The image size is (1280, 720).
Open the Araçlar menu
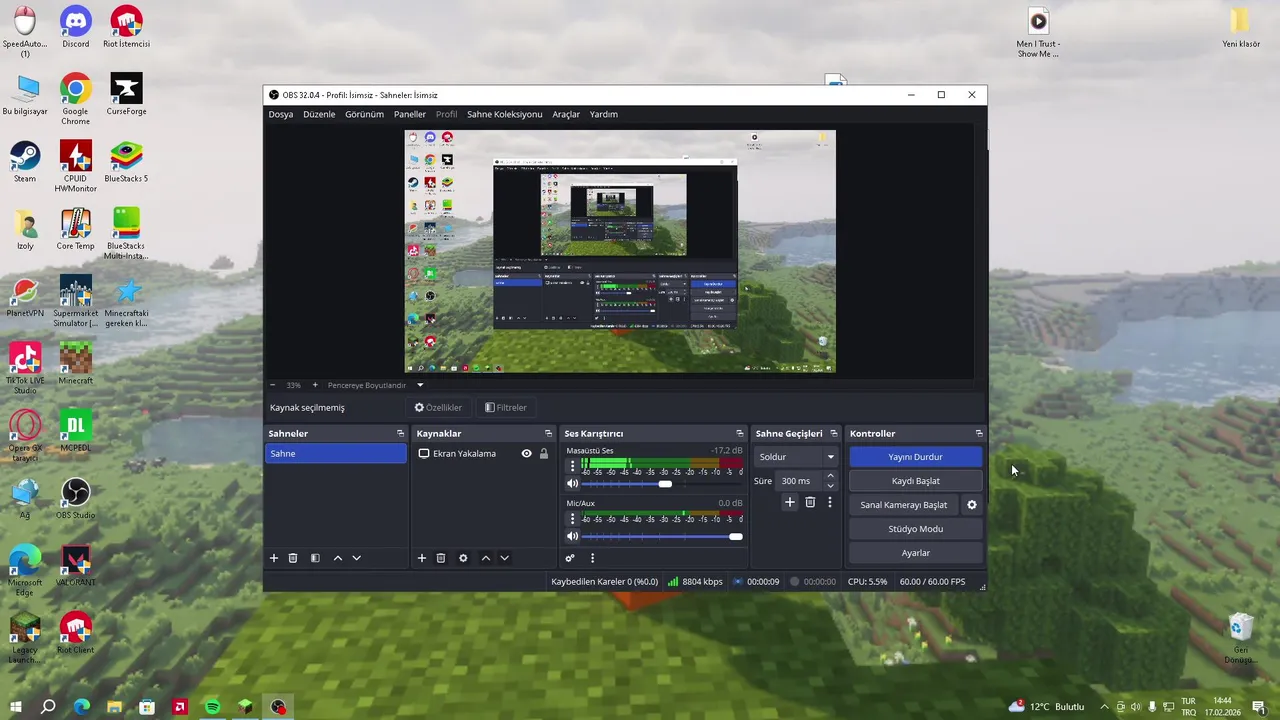tap(566, 114)
